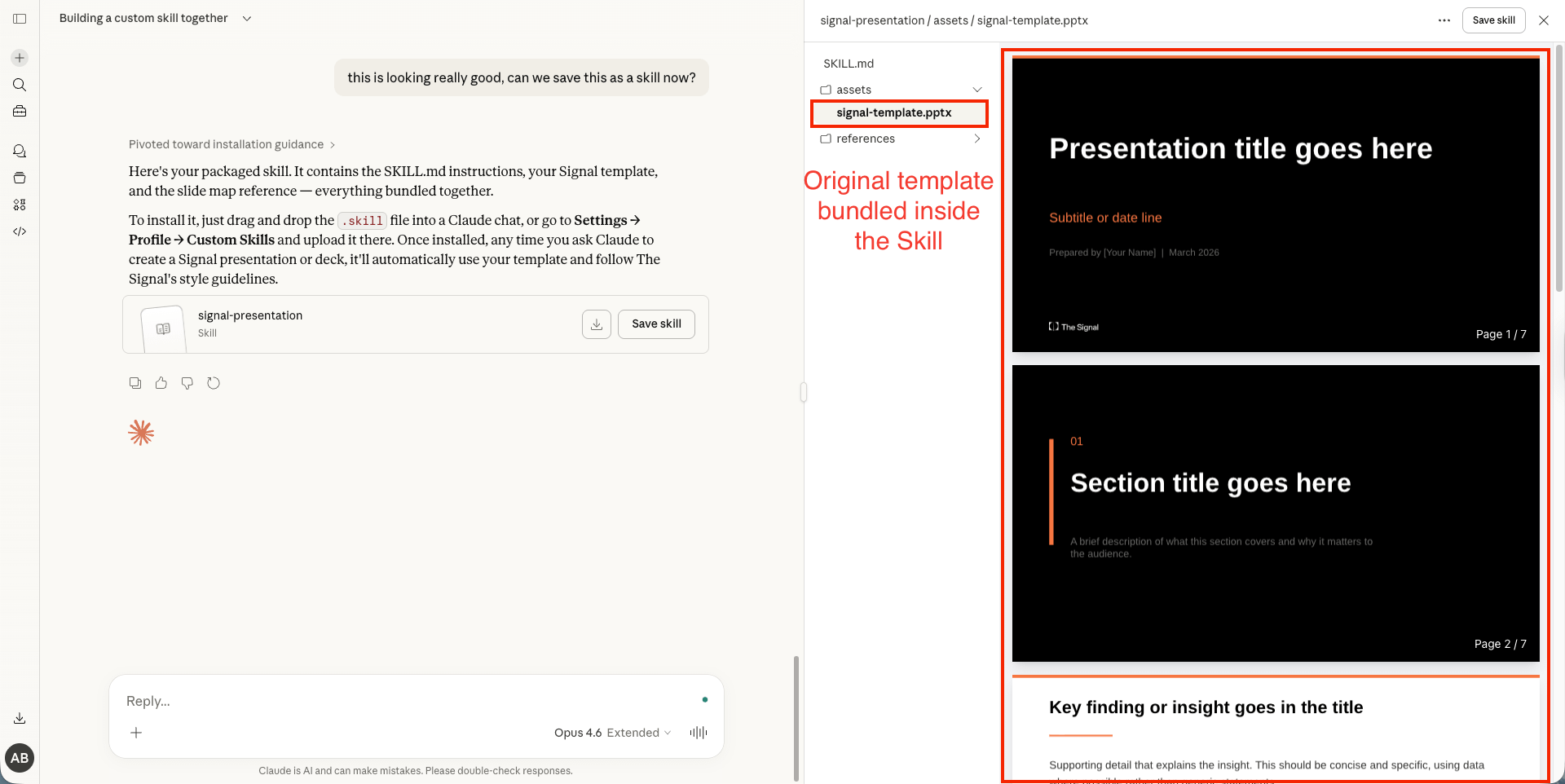
Task: Open the code icon in sidebar
Action: coord(20,231)
